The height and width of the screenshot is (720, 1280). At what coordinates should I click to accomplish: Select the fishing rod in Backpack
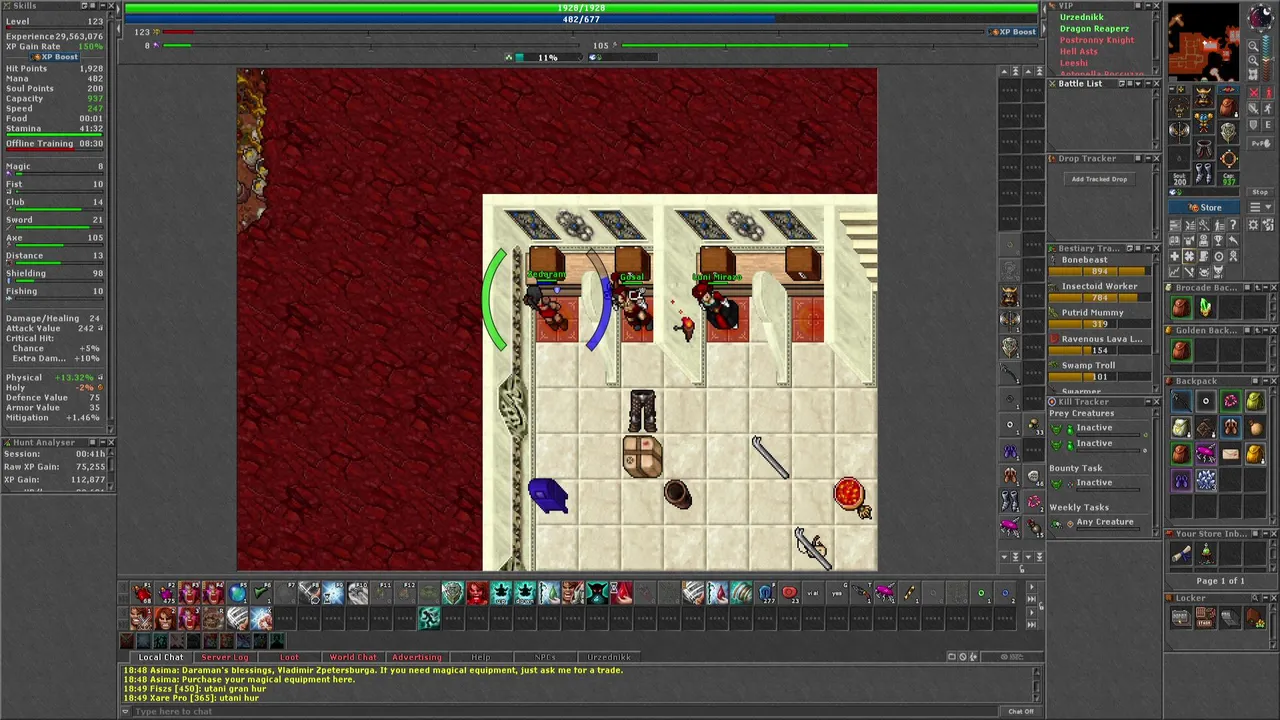1181,401
